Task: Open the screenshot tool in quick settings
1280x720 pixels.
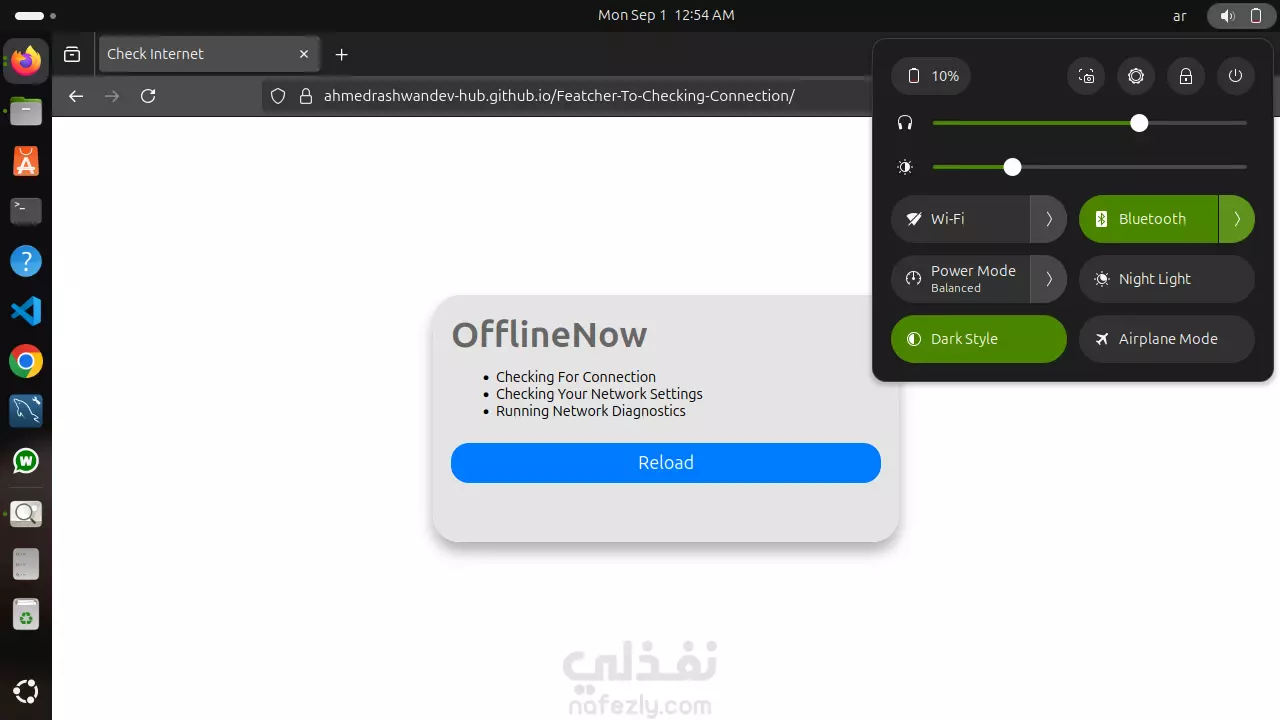Action: point(1086,76)
